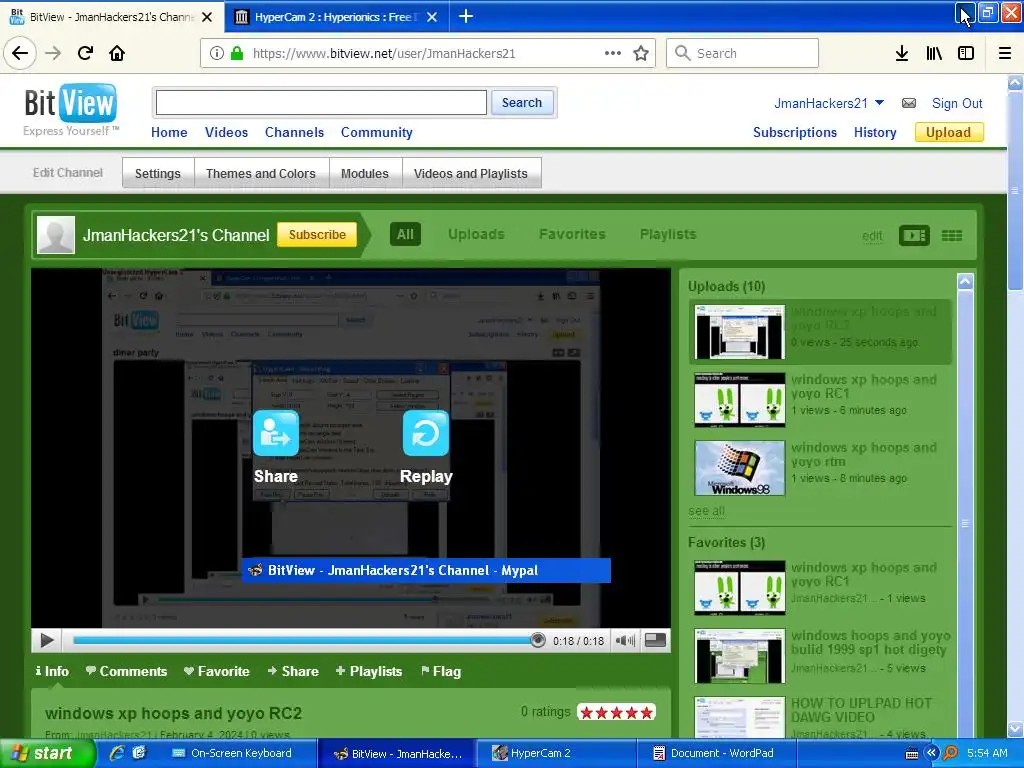Image resolution: width=1024 pixels, height=768 pixels.
Task: Click see all under Uploads
Action: point(707,511)
